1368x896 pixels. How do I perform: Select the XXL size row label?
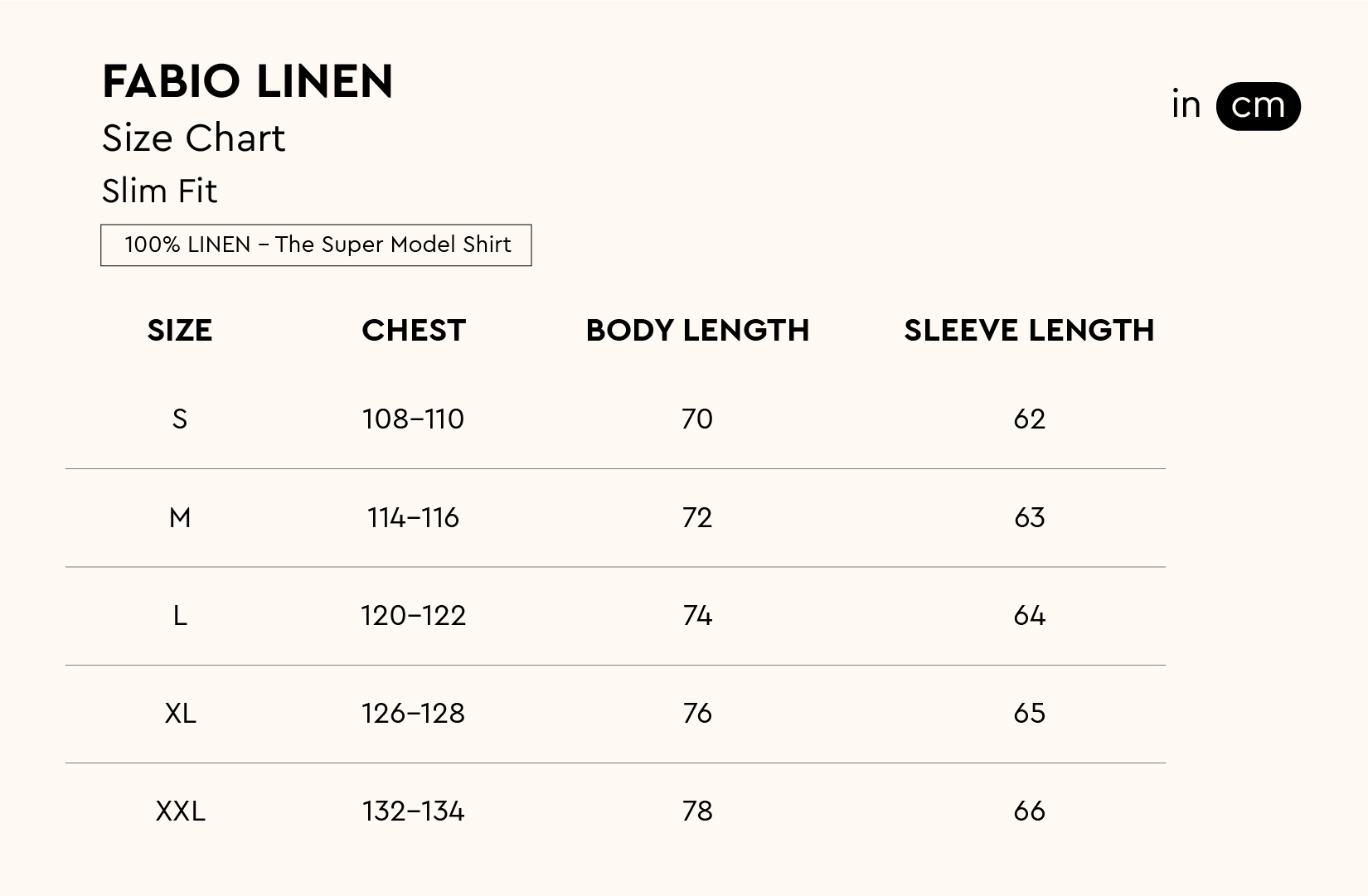[180, 811]
